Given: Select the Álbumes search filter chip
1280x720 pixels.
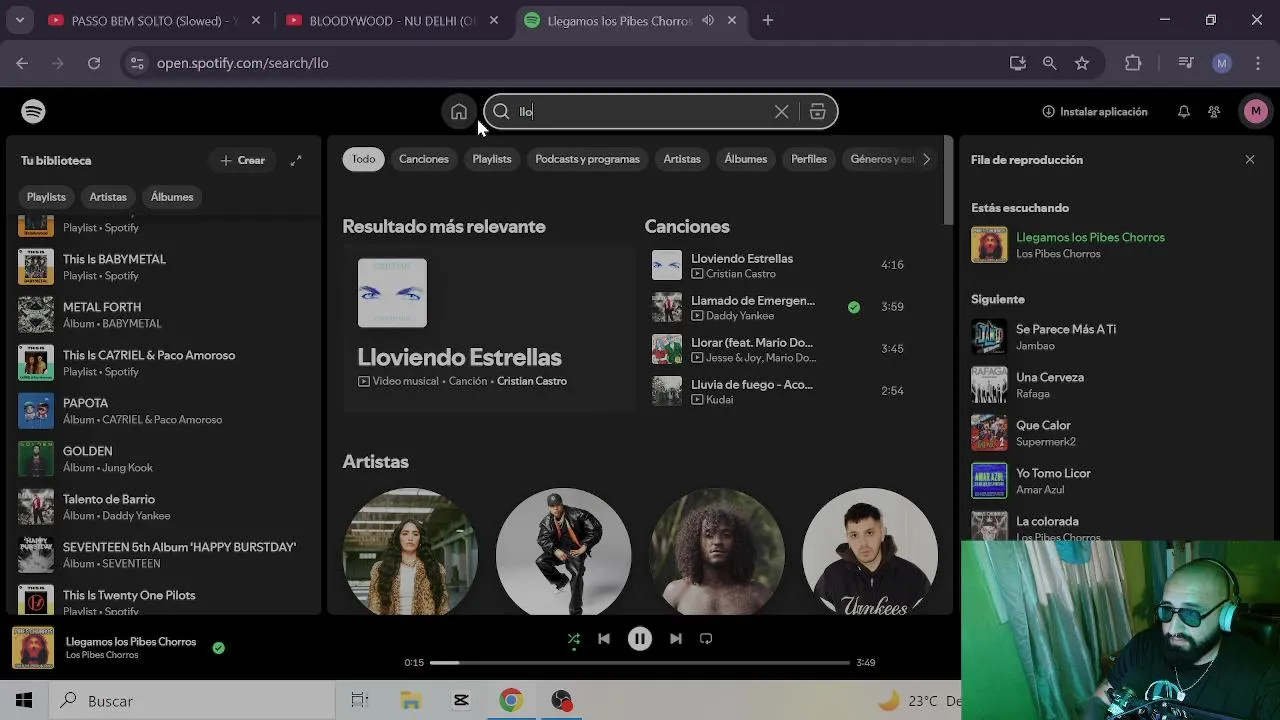Looking at the screenshot, I should coord(746,159).
